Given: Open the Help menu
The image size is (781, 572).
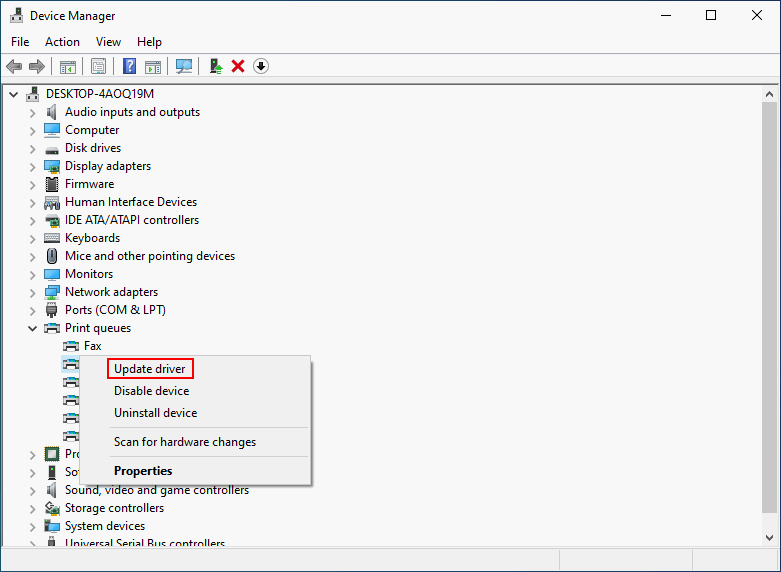Looking at the screenshot, I should [149, 42].
